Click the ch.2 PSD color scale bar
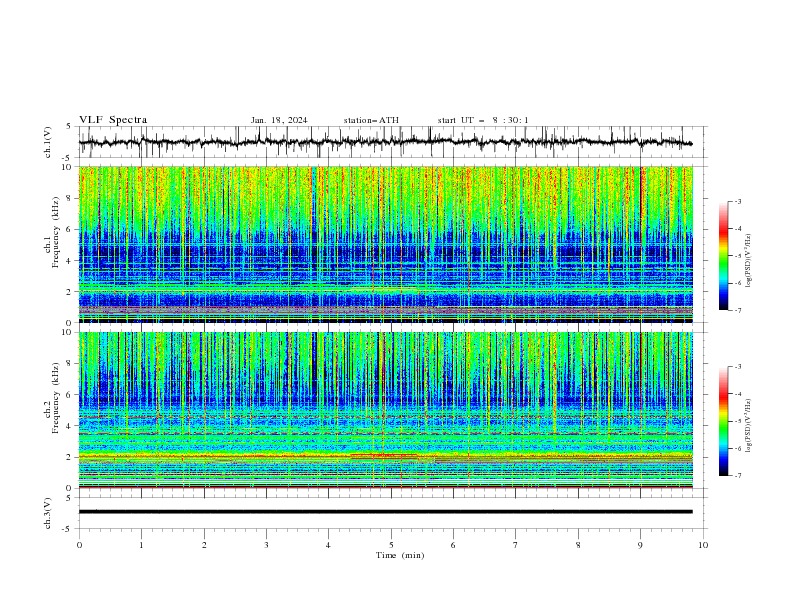 pos(724,421)
